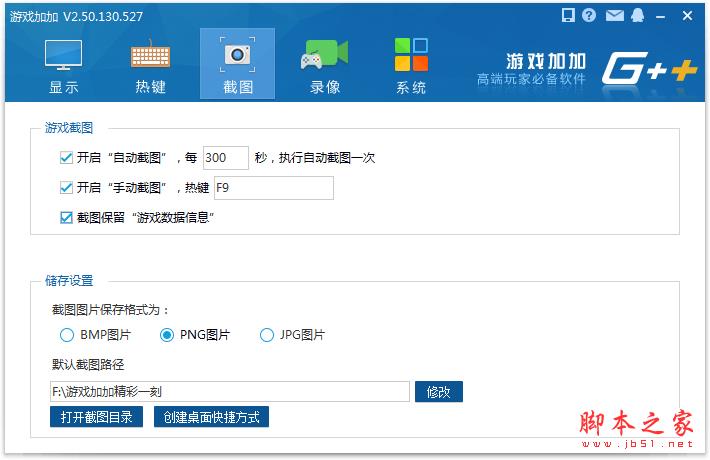
Task: Select JPG图片 radio button
Action: 267,335
